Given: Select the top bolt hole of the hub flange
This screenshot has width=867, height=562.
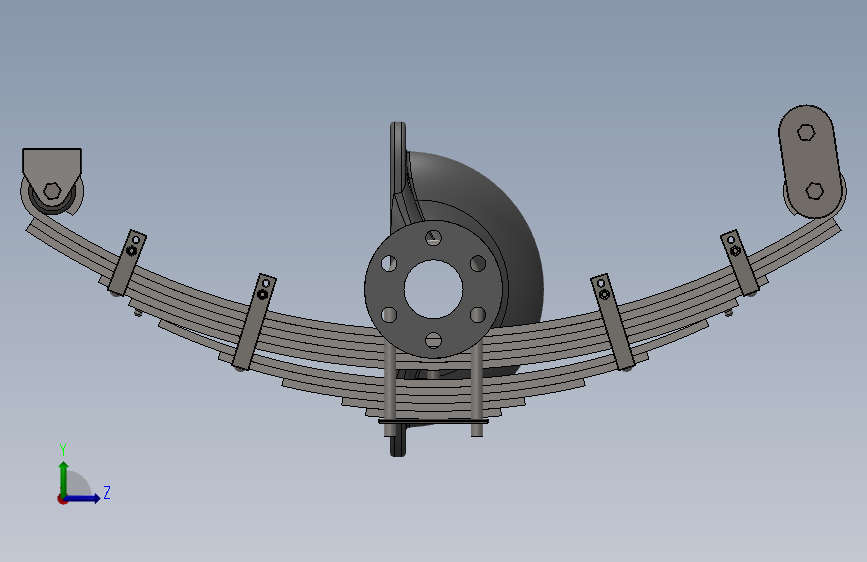Looking at the screenshot, I should 434,238.
